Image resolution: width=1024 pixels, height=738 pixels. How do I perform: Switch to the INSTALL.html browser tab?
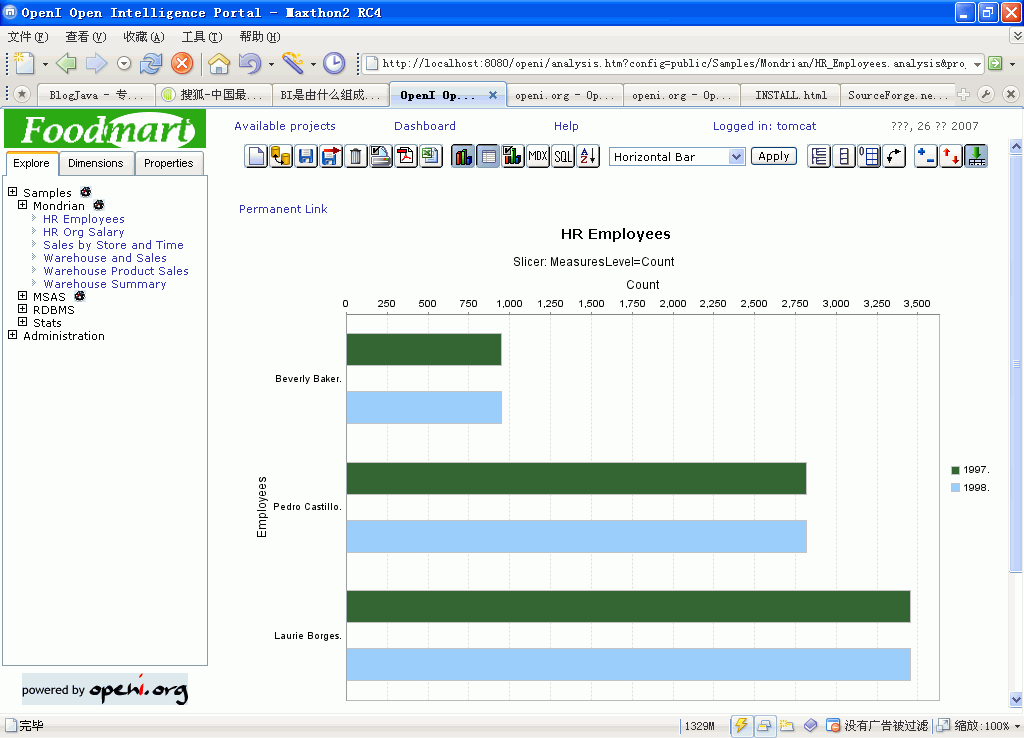791,95
